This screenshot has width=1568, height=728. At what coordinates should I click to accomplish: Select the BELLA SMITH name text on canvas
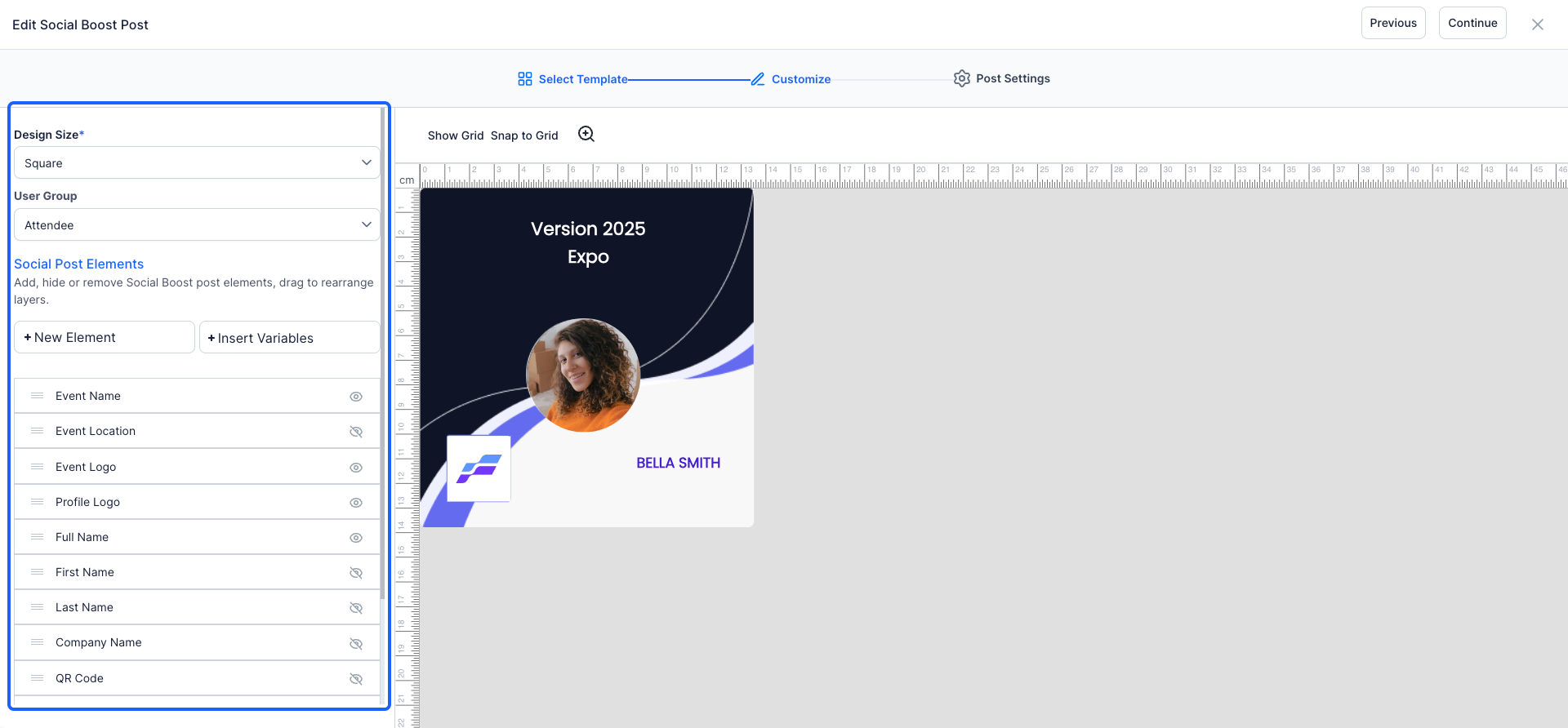[x=678, y=463]
